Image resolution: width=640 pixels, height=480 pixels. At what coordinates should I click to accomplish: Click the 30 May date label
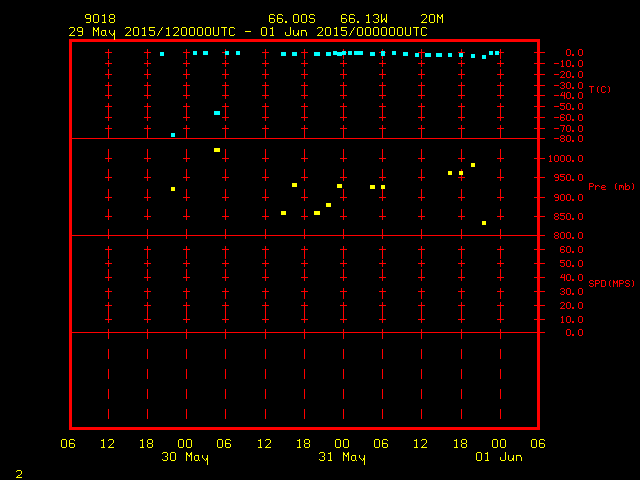pos(186,457)
